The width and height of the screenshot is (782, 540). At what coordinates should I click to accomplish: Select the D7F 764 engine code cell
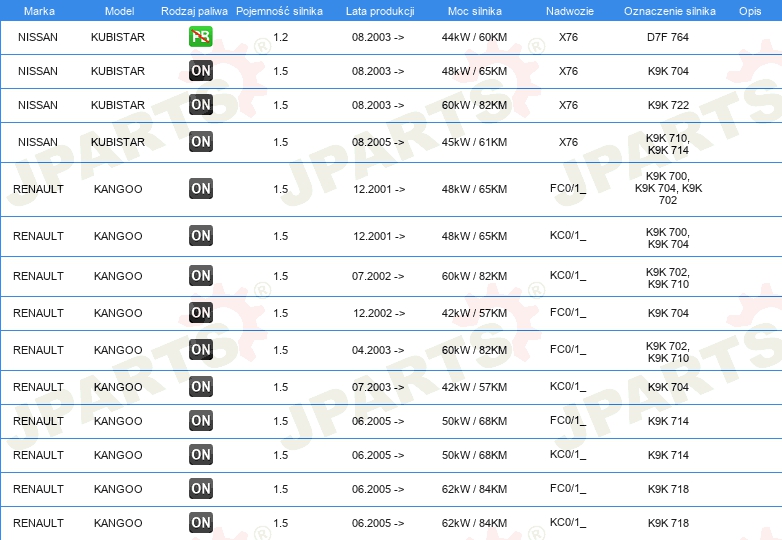point(668,37)
